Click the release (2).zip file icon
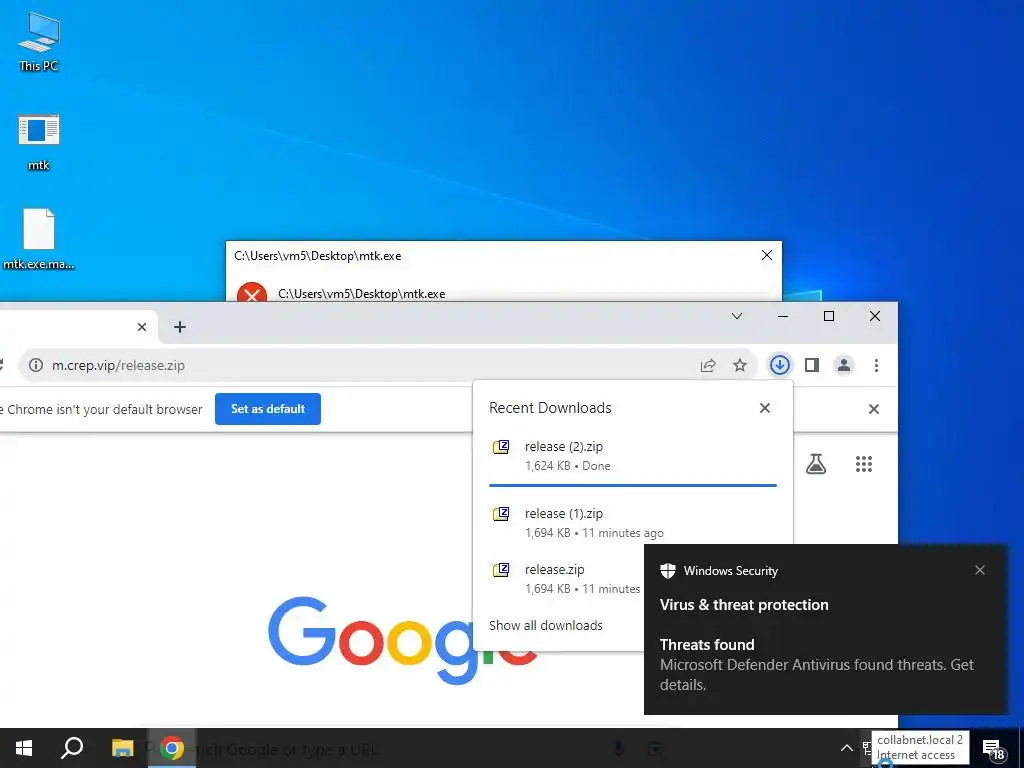 coord(501,447)
